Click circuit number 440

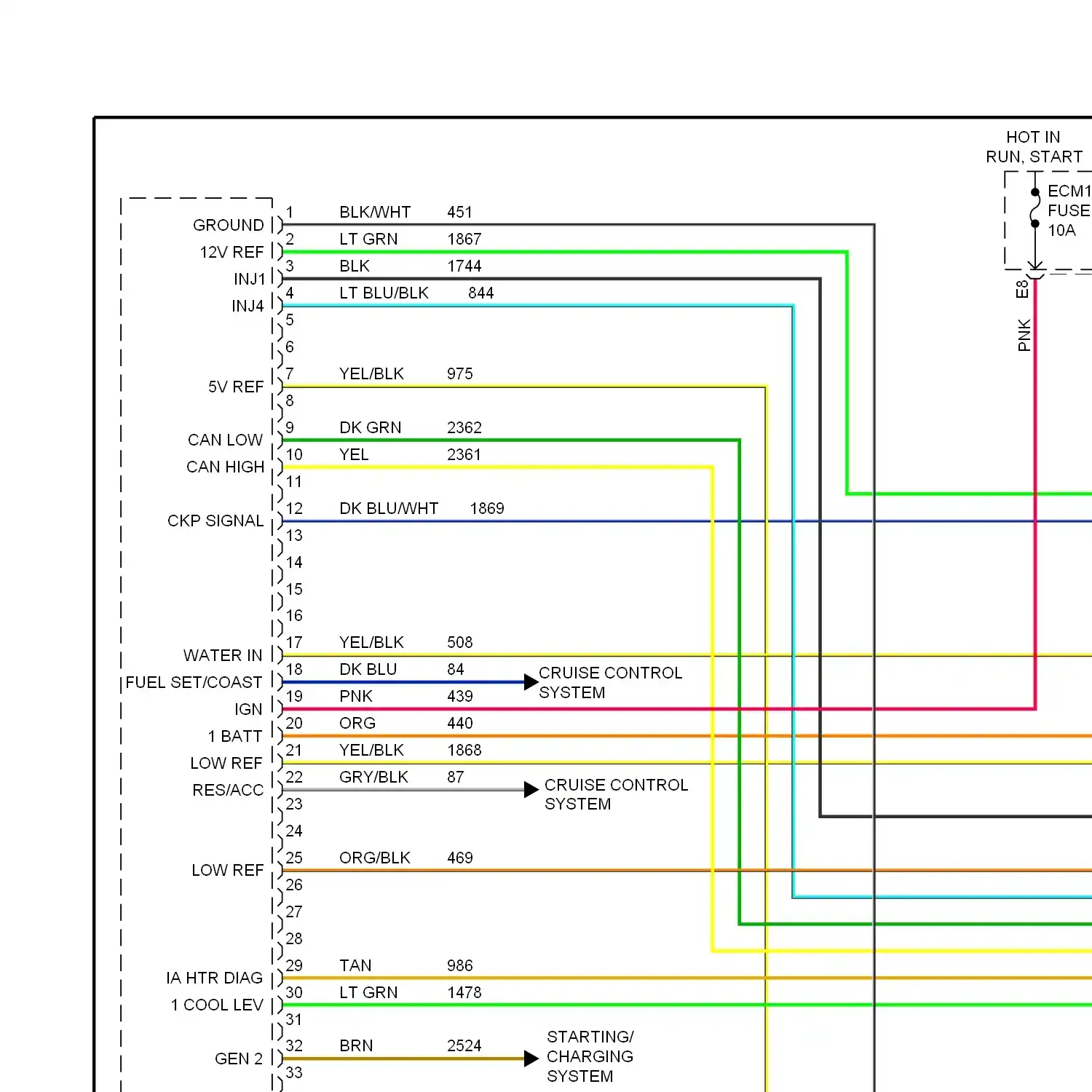[x=460, y=724]
